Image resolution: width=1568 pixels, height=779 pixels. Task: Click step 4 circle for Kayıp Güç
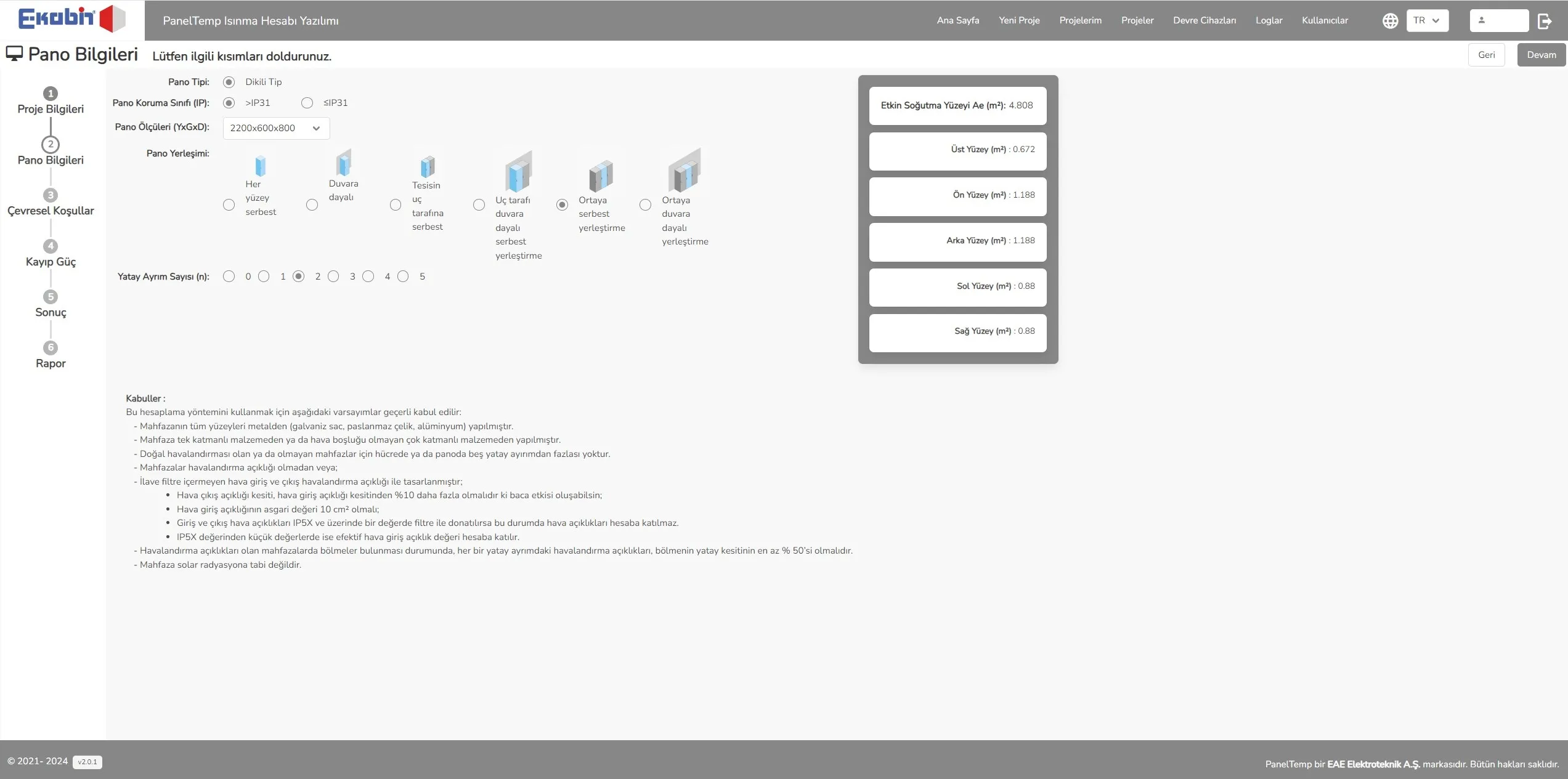[51, 246]
